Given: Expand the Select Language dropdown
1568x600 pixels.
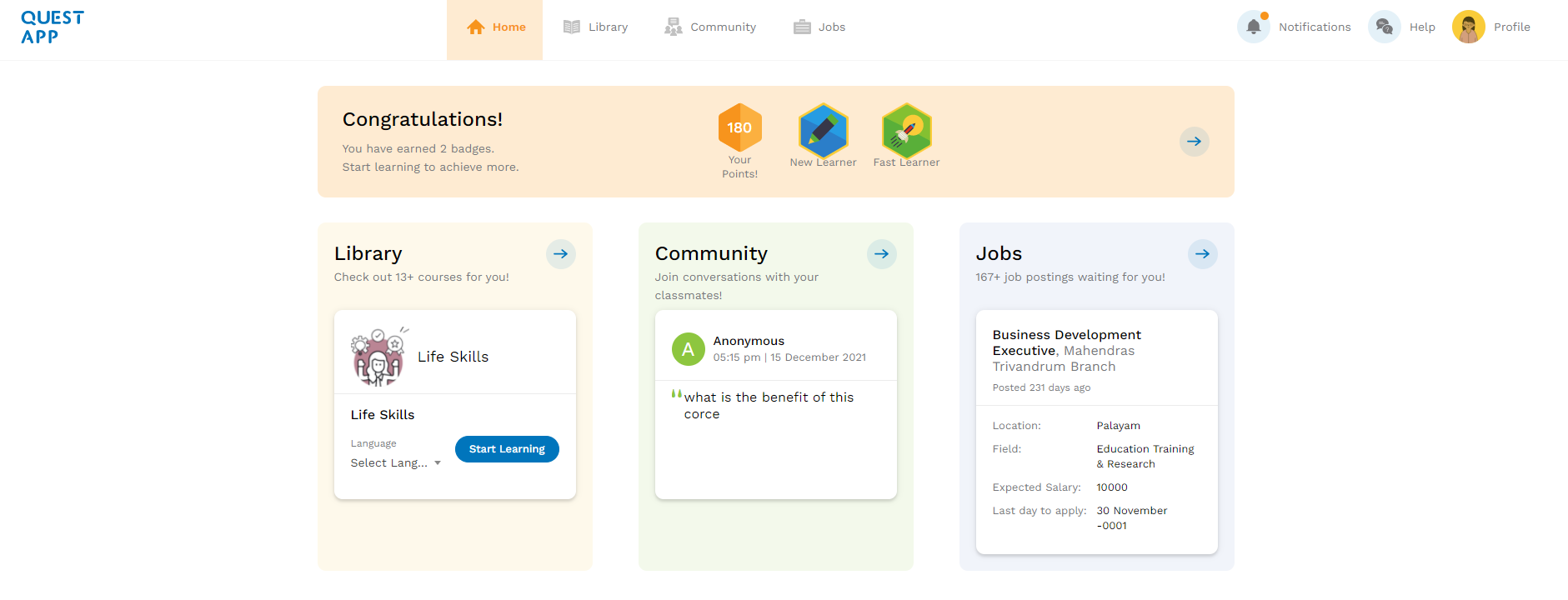Looking at the screenshot, I should coord(396,462).
